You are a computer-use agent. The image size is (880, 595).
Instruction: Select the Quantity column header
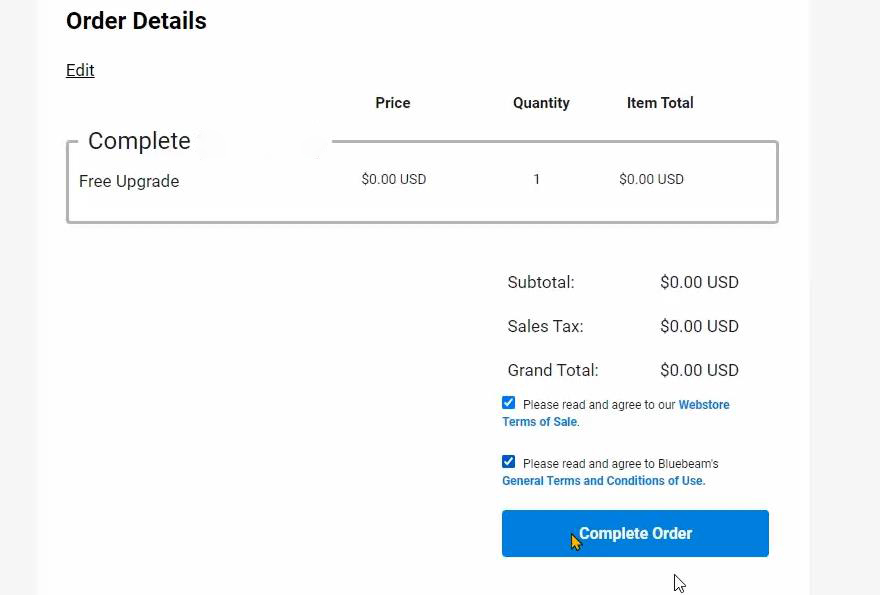[541, 103]
